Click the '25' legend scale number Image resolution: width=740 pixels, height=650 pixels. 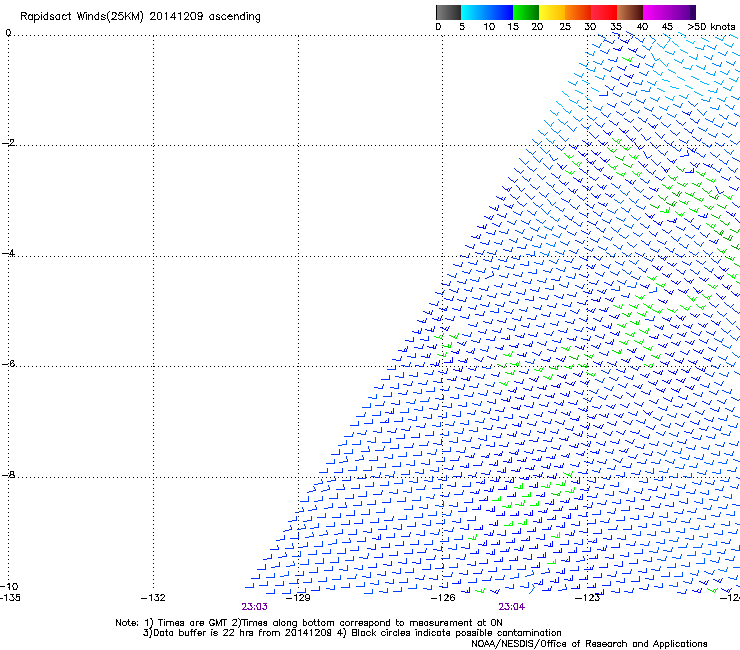(x=565, y=27)
